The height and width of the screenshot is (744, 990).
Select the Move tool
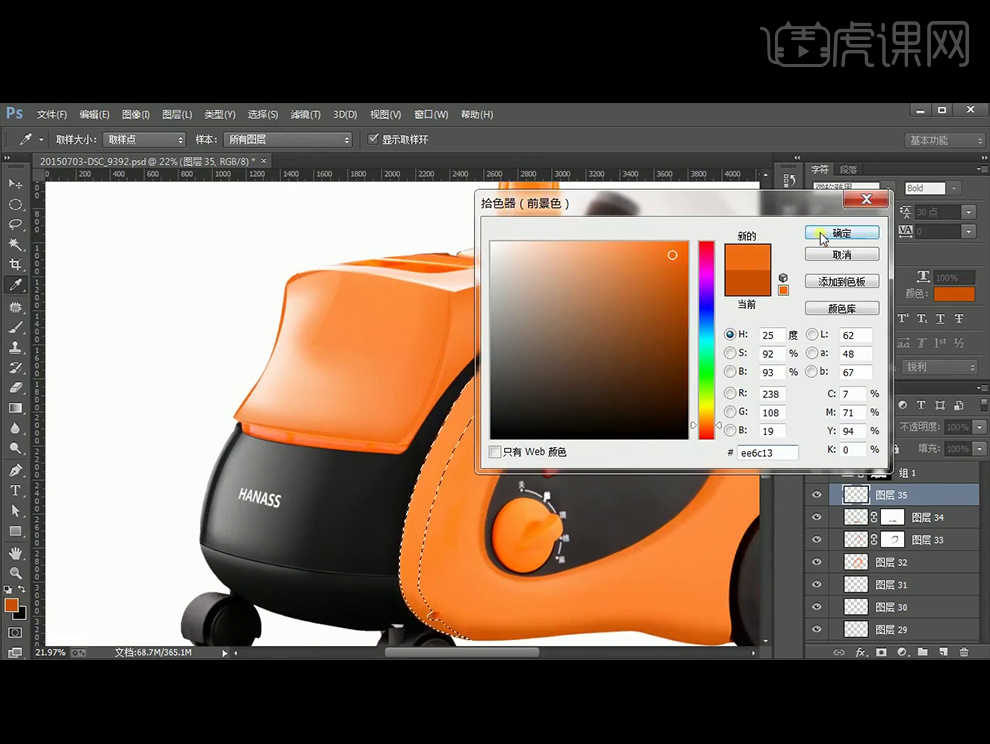point(15,184)
